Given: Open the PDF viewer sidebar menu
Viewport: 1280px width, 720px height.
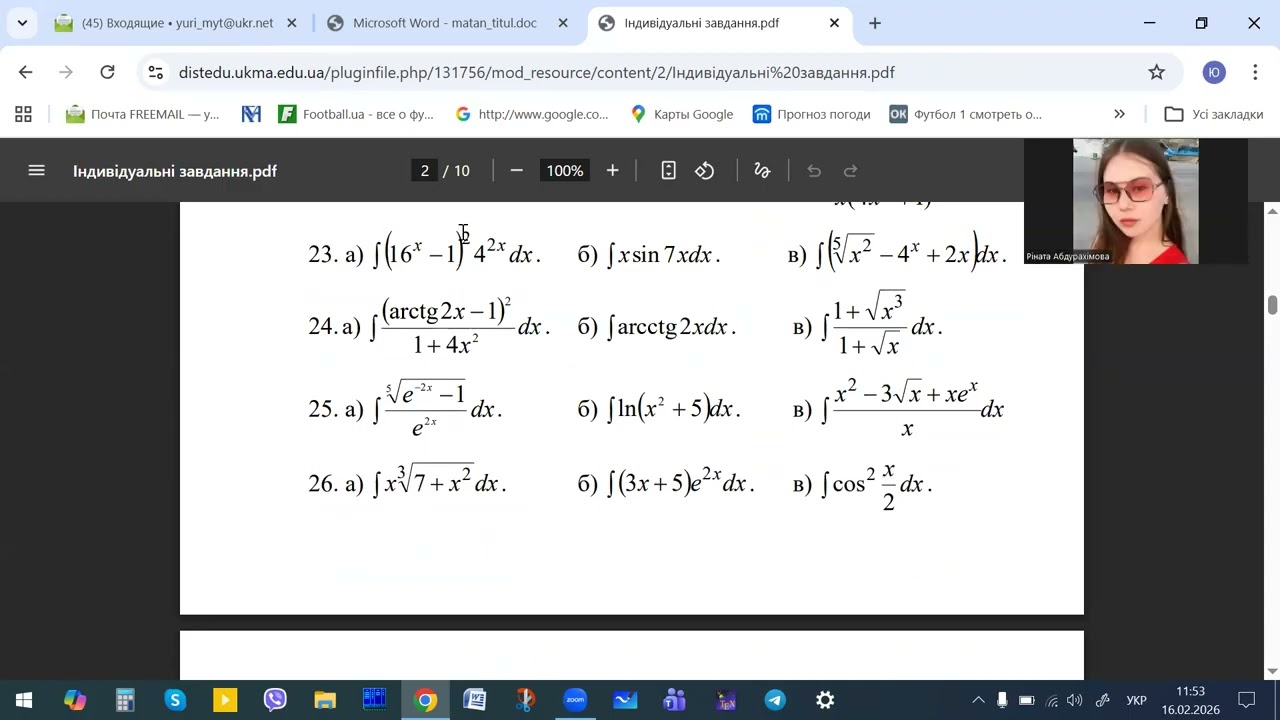Looking at the screenshot, I should (x=37, y=171).
